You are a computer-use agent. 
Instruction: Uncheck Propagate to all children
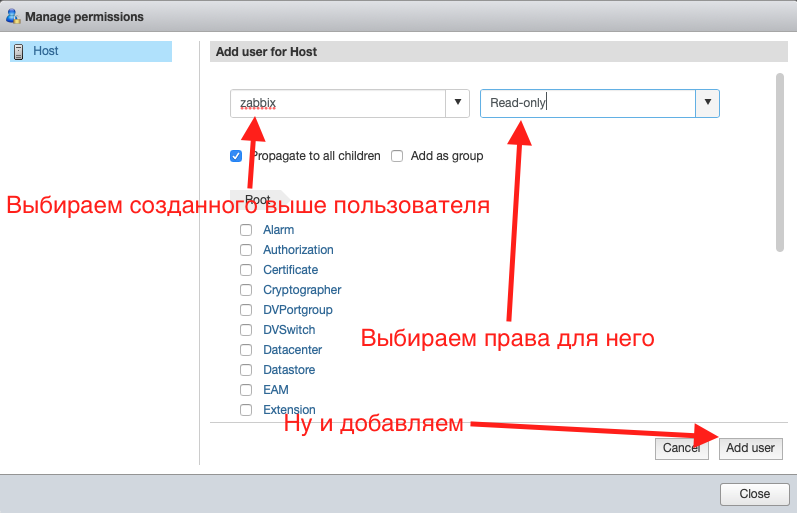pyautogui.click(x=236, y=156)
